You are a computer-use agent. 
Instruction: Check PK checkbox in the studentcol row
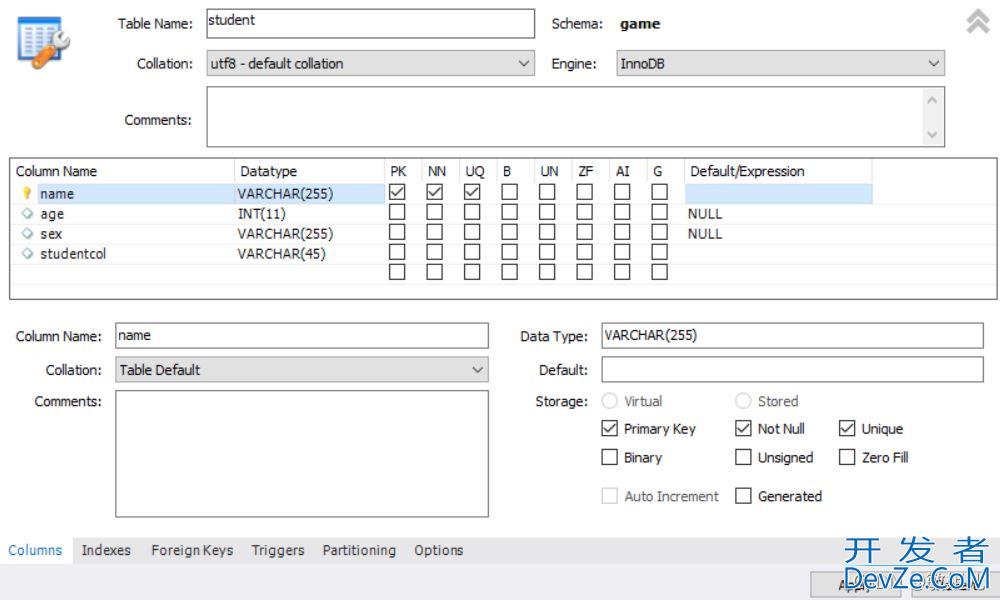point(397,252)
